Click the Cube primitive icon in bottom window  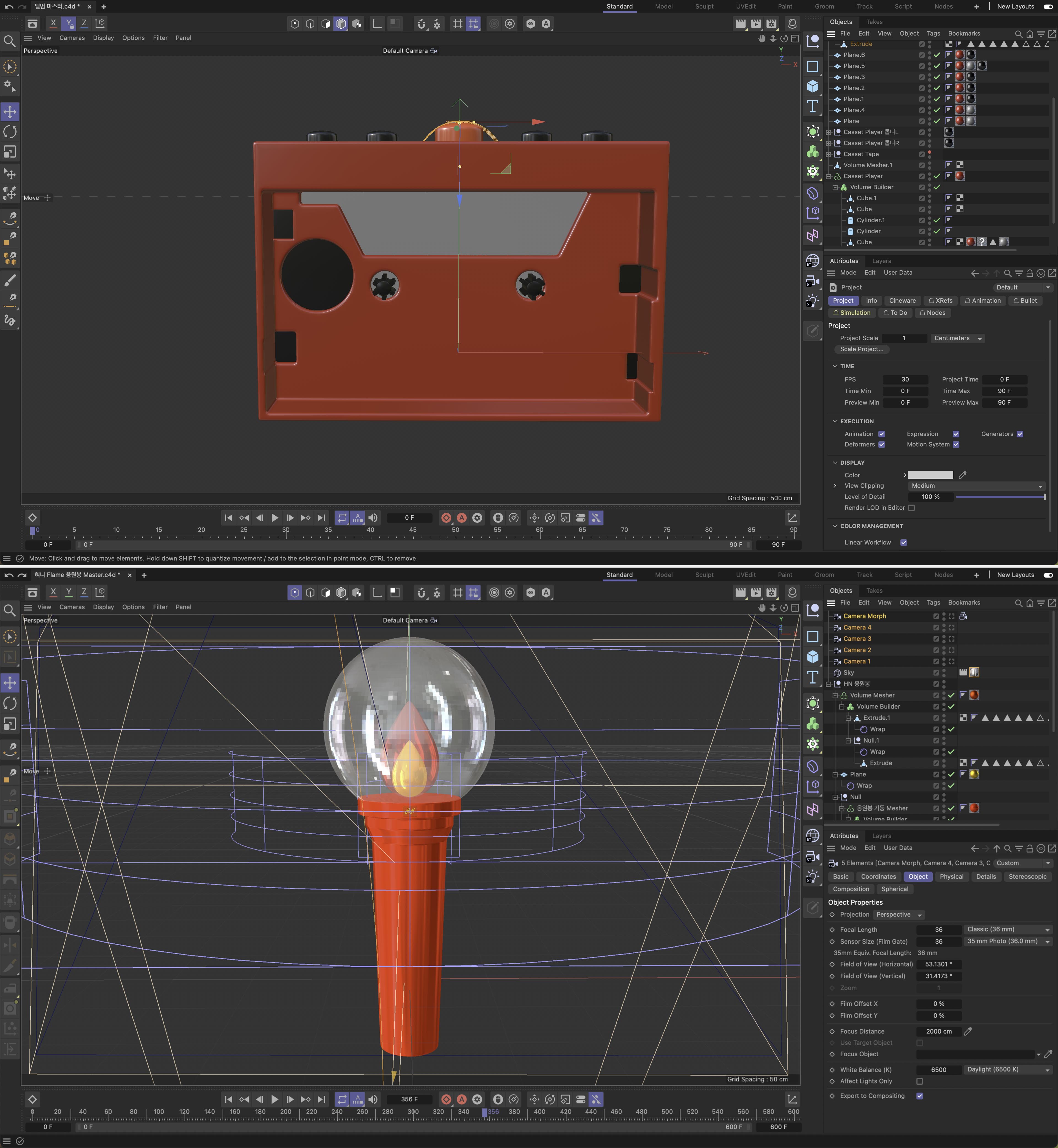(813, 656)
